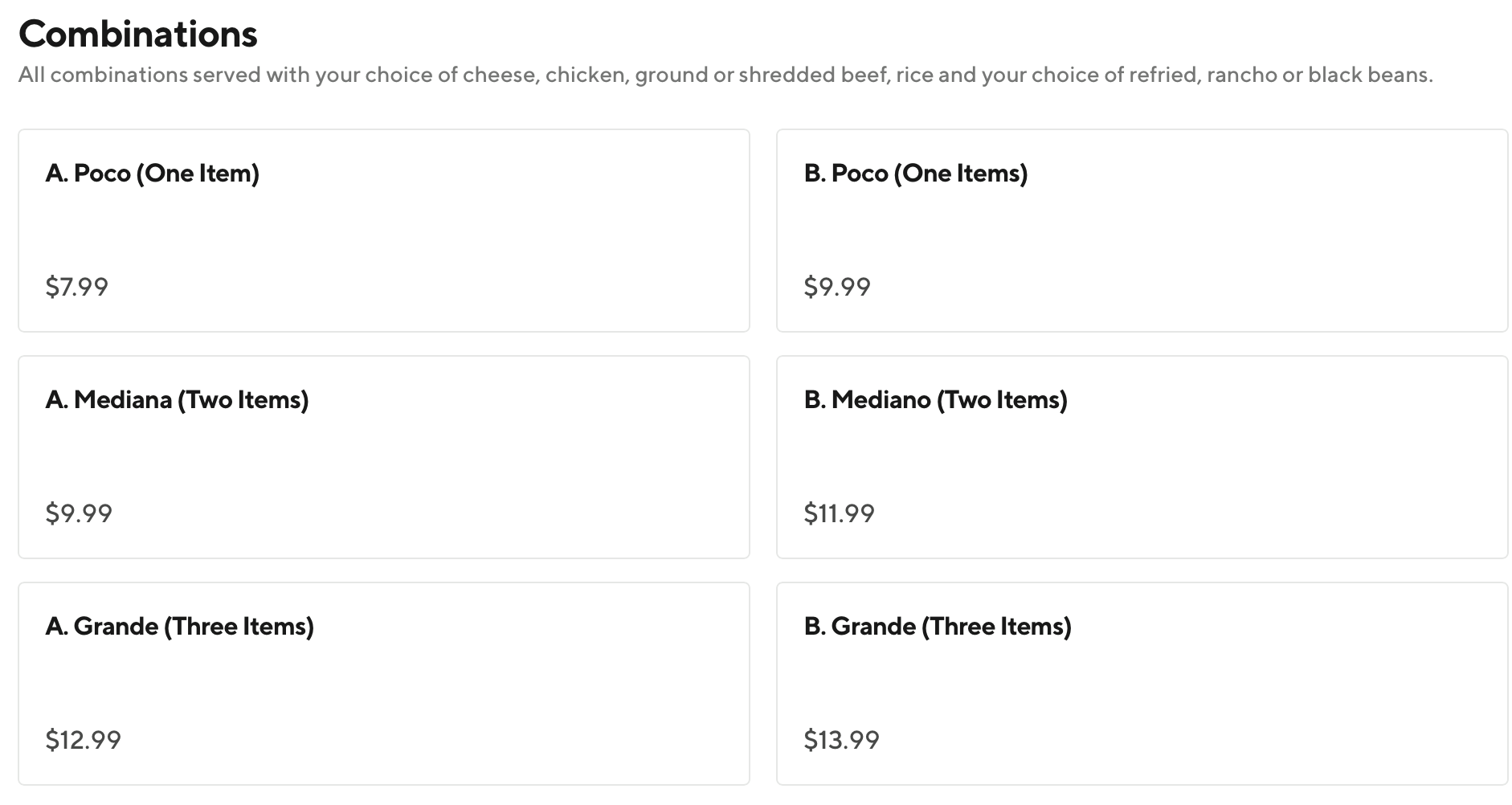This screenshot has width=1512, height=805.
Task: Select the B. Mediano (Two Items) card
Action: (1142, 457)
